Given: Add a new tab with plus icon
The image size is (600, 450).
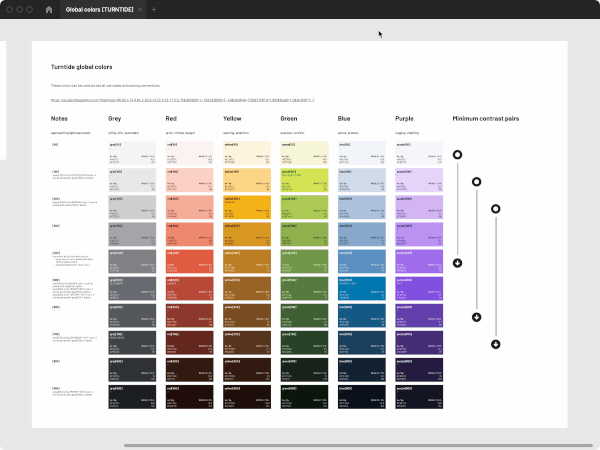Looking at the screenshot, I should [x=154, y=10].
